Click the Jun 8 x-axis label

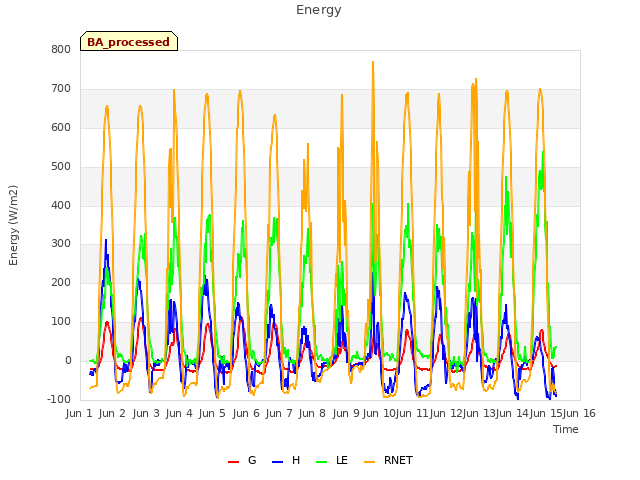(x=312, y=413)
